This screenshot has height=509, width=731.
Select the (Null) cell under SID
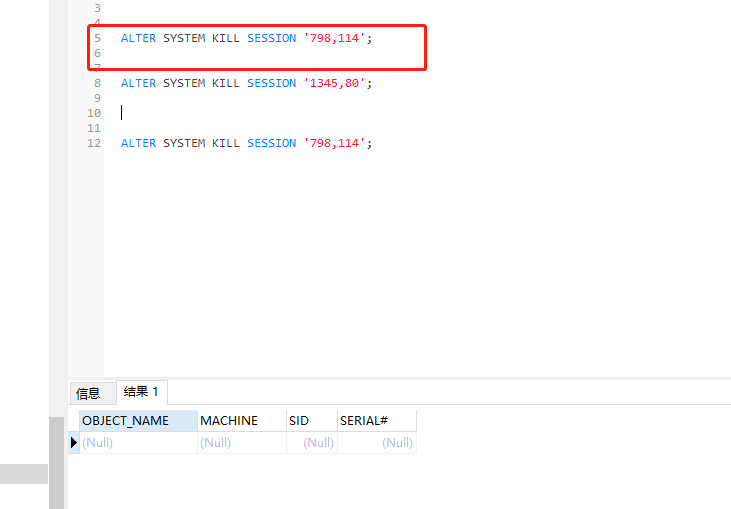(x=311, y=442)
